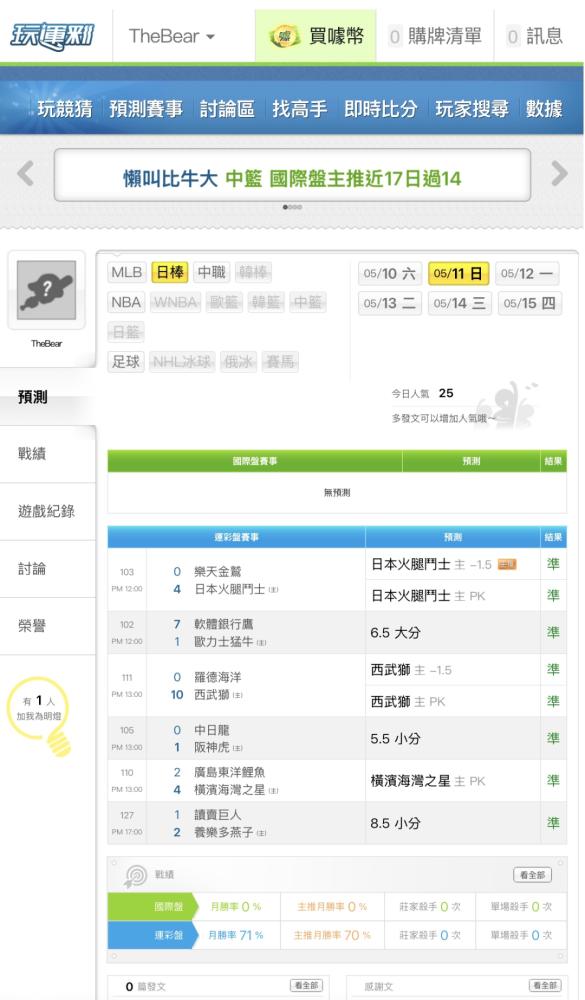Select the 韓棒 league filter
585x1000 pixels.
[253, 272]
